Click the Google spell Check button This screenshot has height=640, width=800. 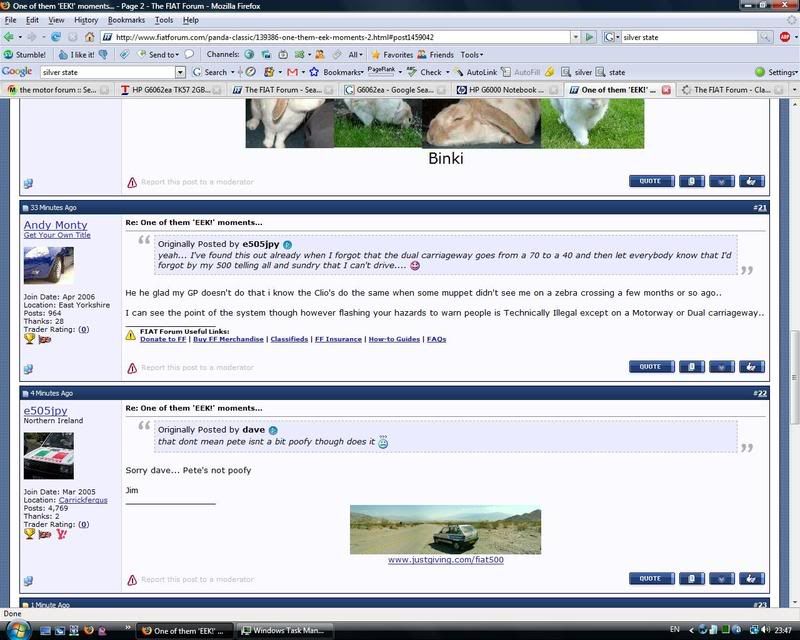[x=424, y=72]
